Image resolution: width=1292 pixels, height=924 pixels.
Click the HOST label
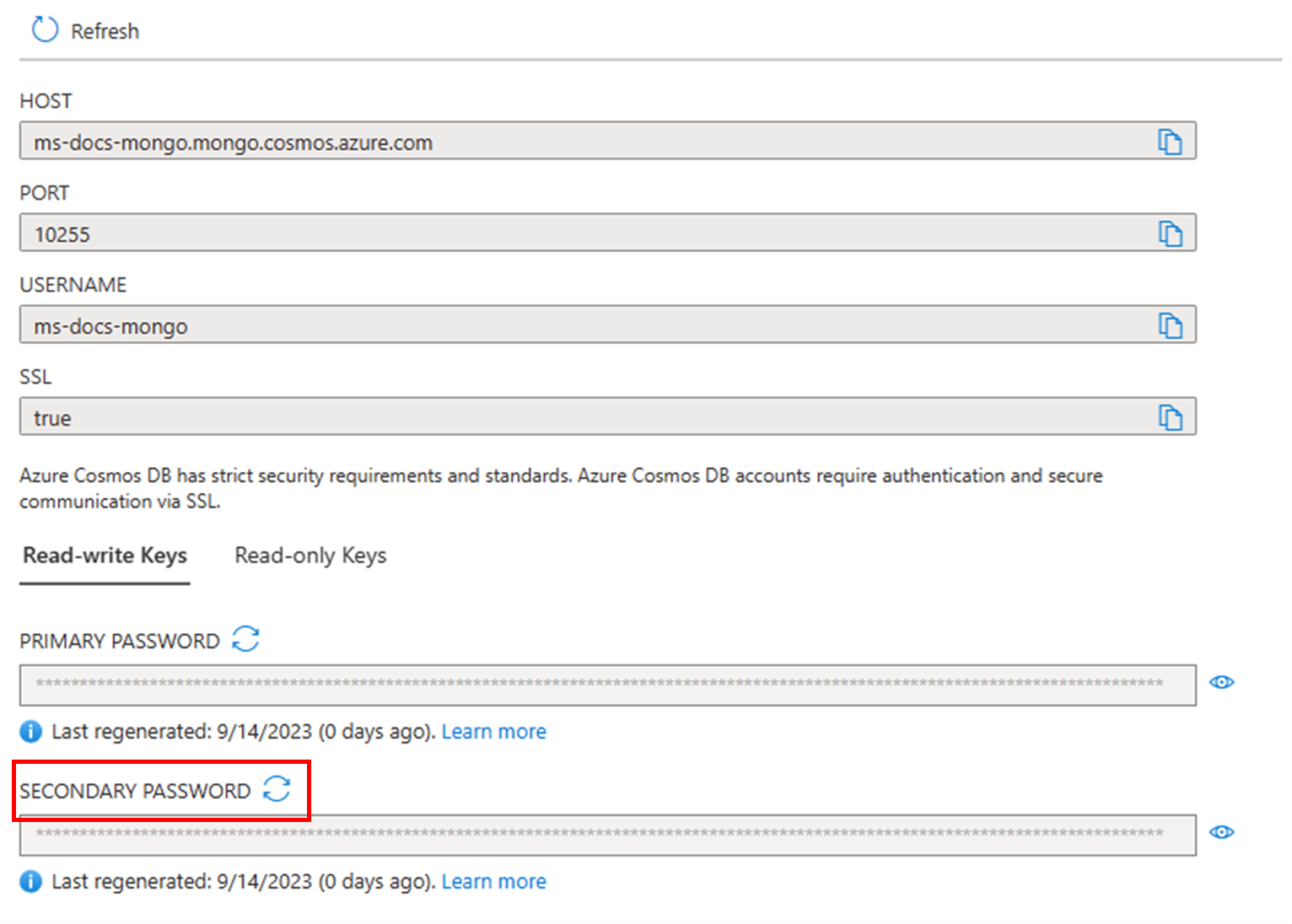pyautogui.click(x=46, y=101)
